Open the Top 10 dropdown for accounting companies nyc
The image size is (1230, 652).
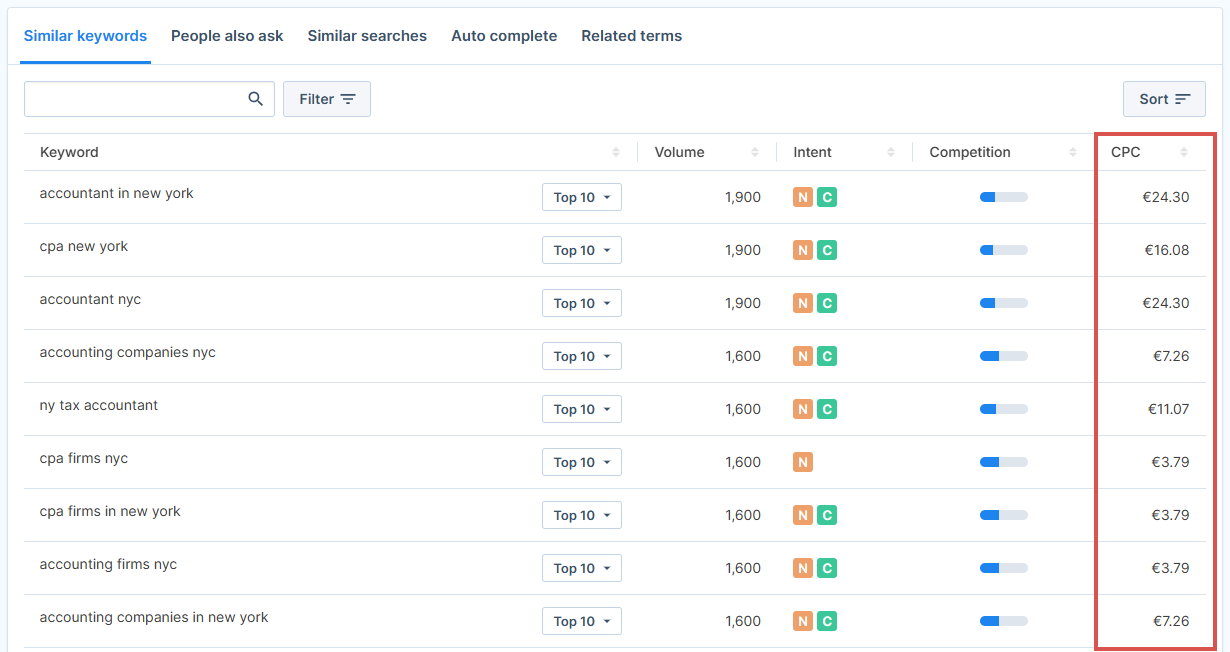click(582, 356)
